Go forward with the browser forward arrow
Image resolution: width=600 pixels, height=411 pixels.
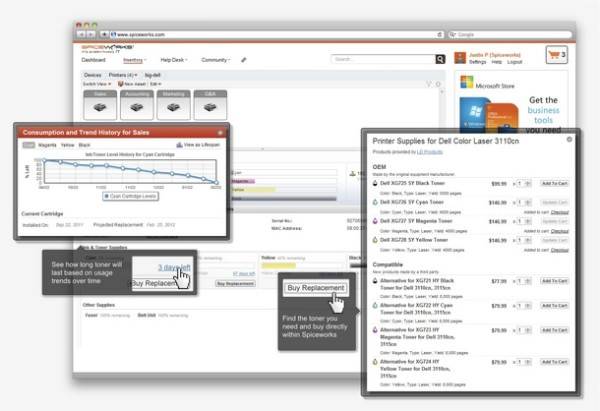pyautogui.click(x=90, y=34)
